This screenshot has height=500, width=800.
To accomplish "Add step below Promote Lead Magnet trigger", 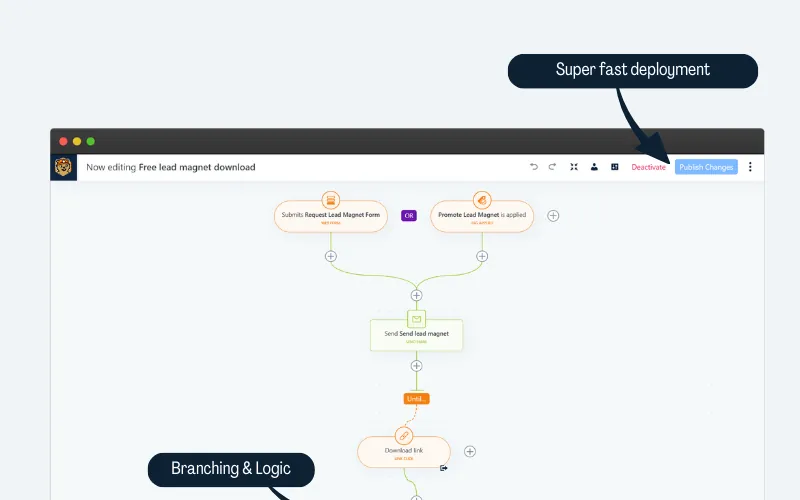I will point(482,256).
